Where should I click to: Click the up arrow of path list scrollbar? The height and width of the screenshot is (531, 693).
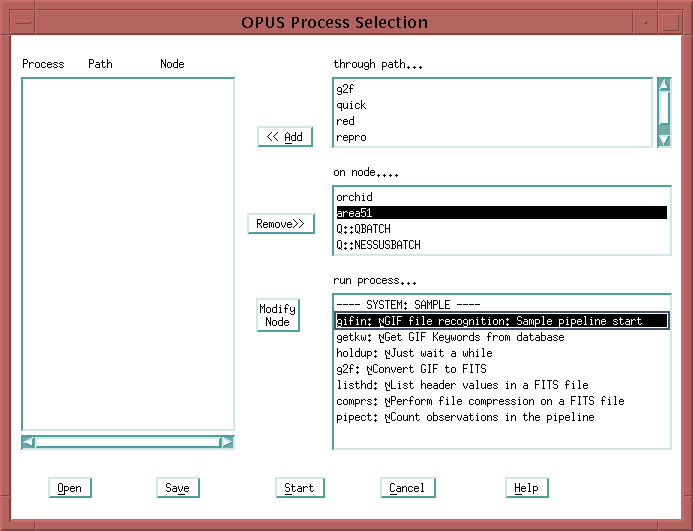(664, 86)
